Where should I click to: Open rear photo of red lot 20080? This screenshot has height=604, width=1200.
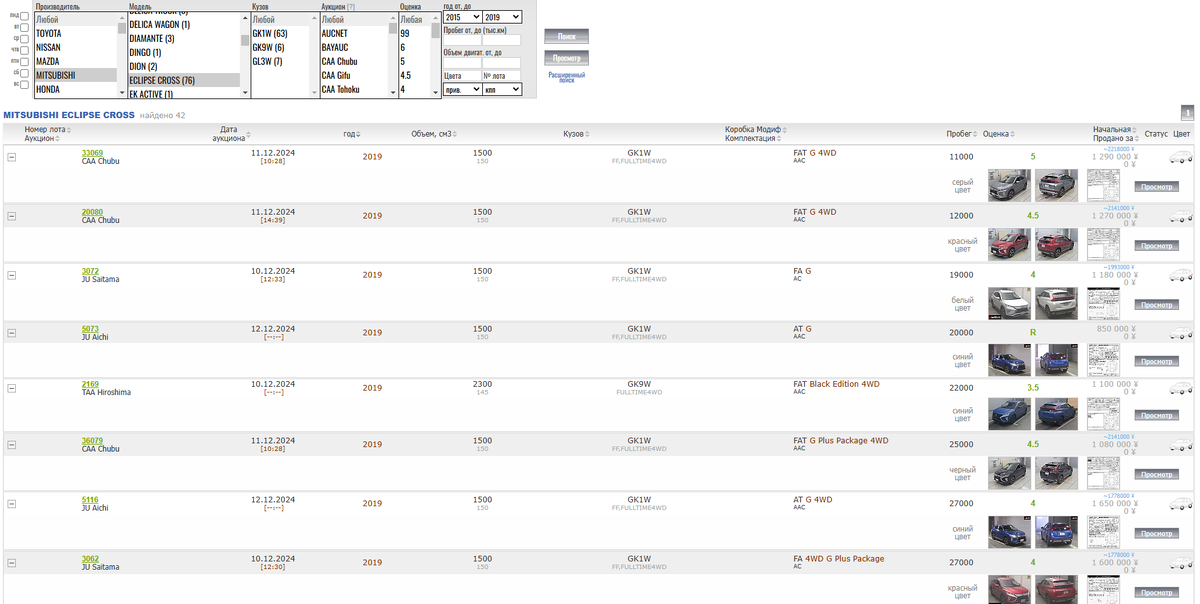click(x=1056, y=245)
